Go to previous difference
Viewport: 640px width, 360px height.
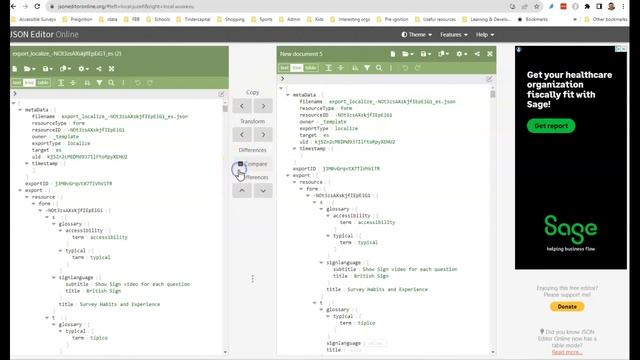(242, 191)
